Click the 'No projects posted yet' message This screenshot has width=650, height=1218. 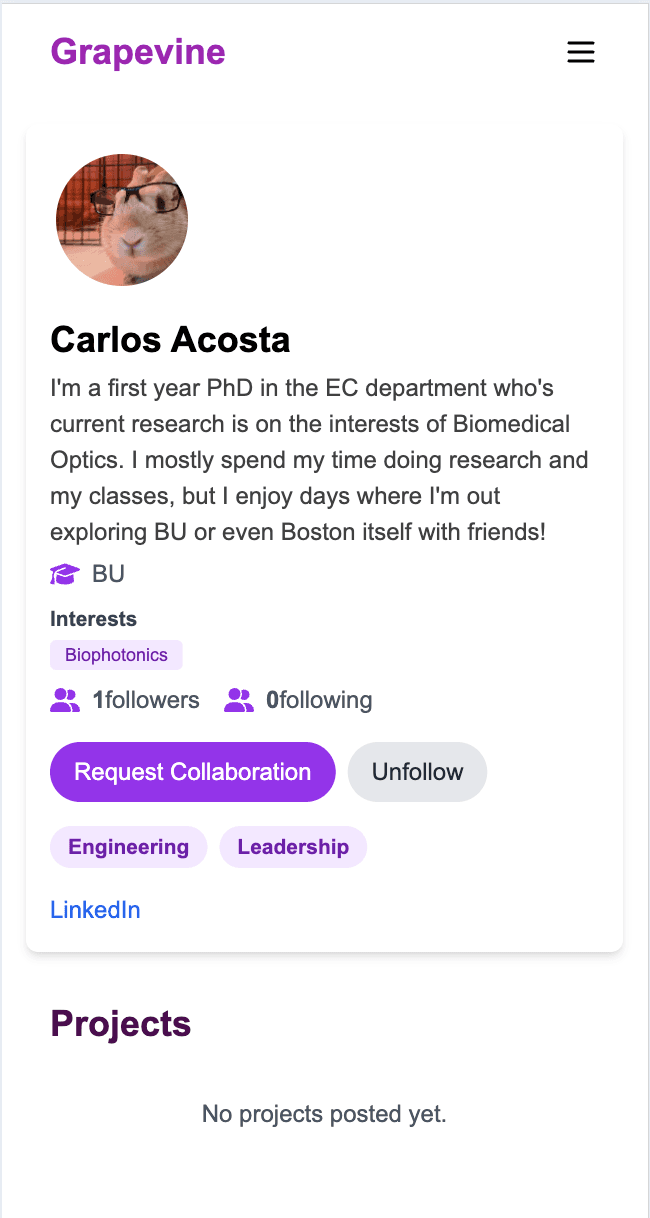[x=324, y=1113]
